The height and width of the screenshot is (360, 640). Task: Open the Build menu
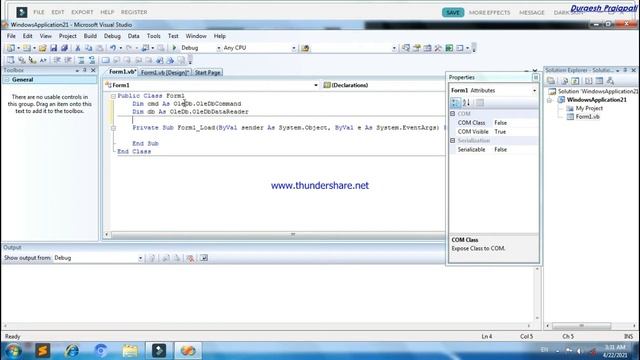[90, 36]
